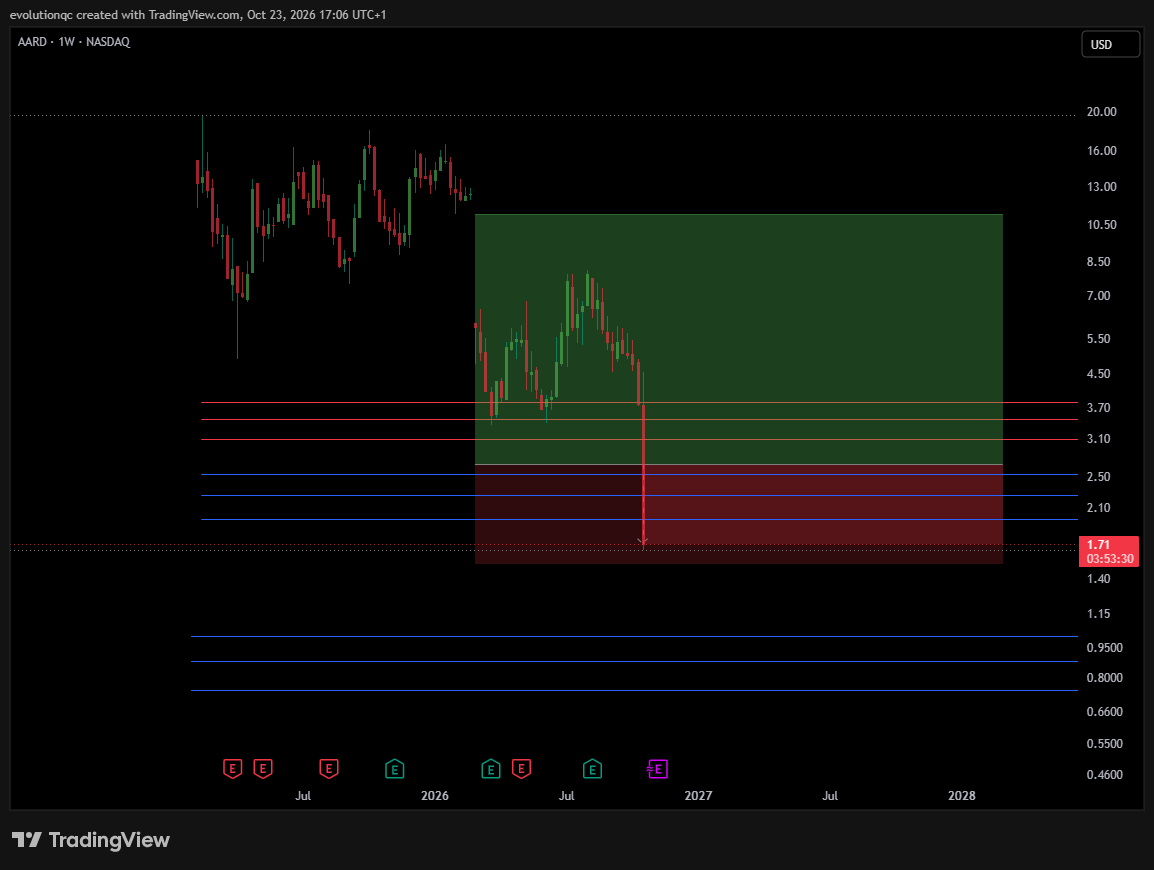
Task: Click the 8.50 price axis label
Action: click(1098, 262)
